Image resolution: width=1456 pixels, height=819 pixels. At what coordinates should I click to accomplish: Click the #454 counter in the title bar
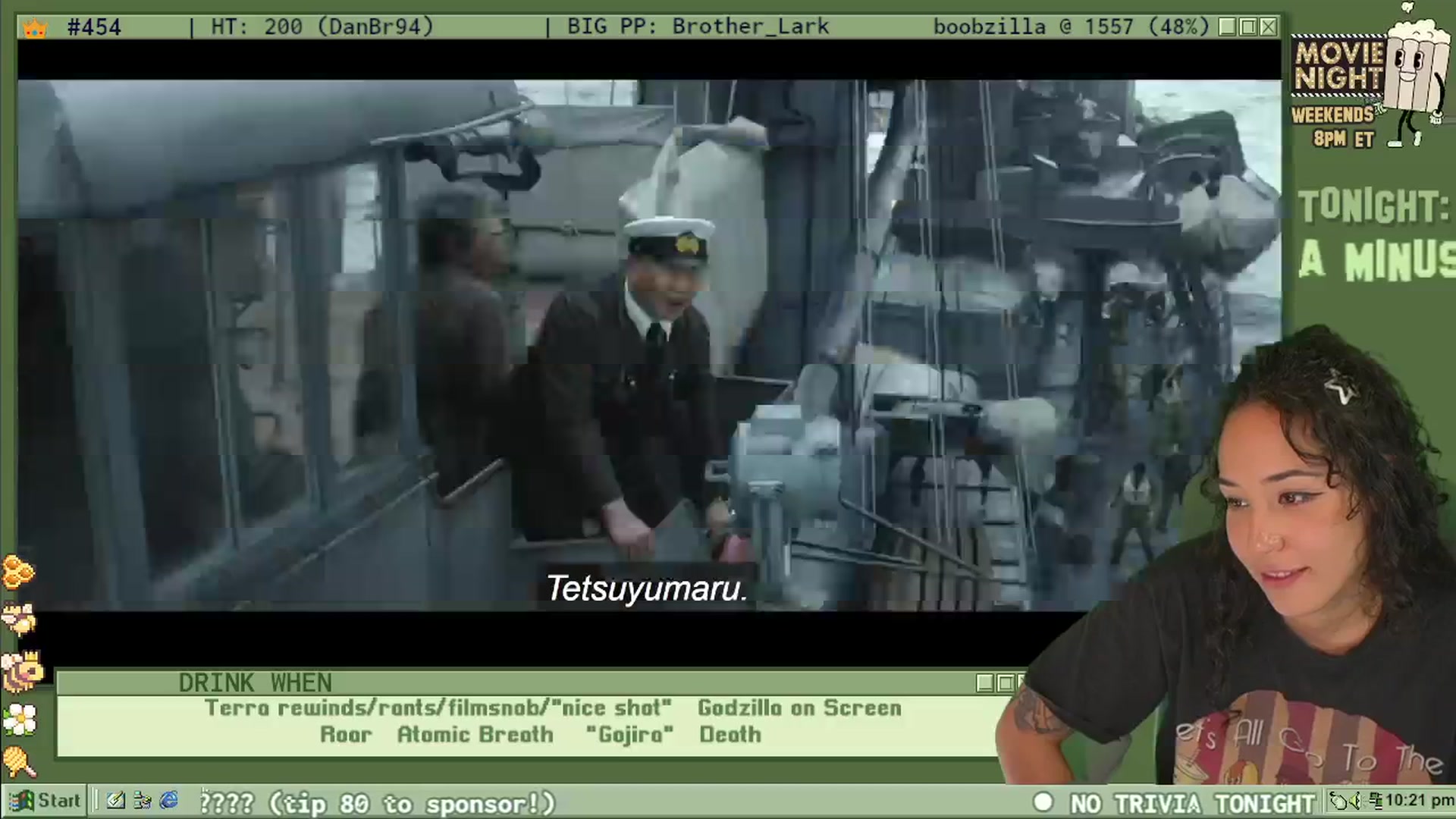tap(94, 28)
